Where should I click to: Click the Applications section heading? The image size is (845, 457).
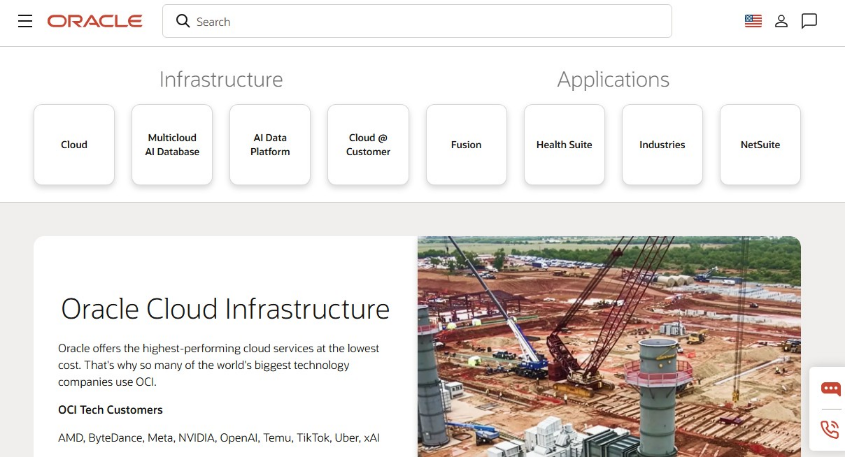pos(613,80)
